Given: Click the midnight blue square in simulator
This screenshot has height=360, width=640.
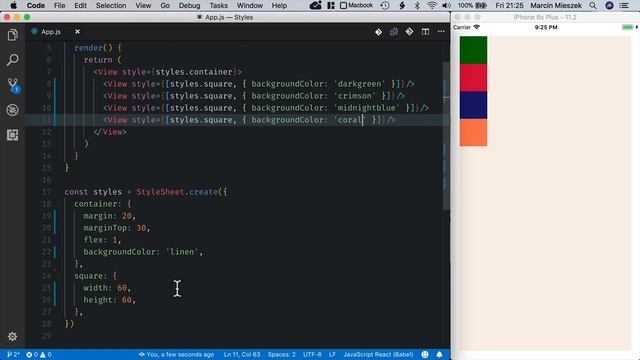Looking at the screenshot, I should pyautogui.click(x=473, y=105).
